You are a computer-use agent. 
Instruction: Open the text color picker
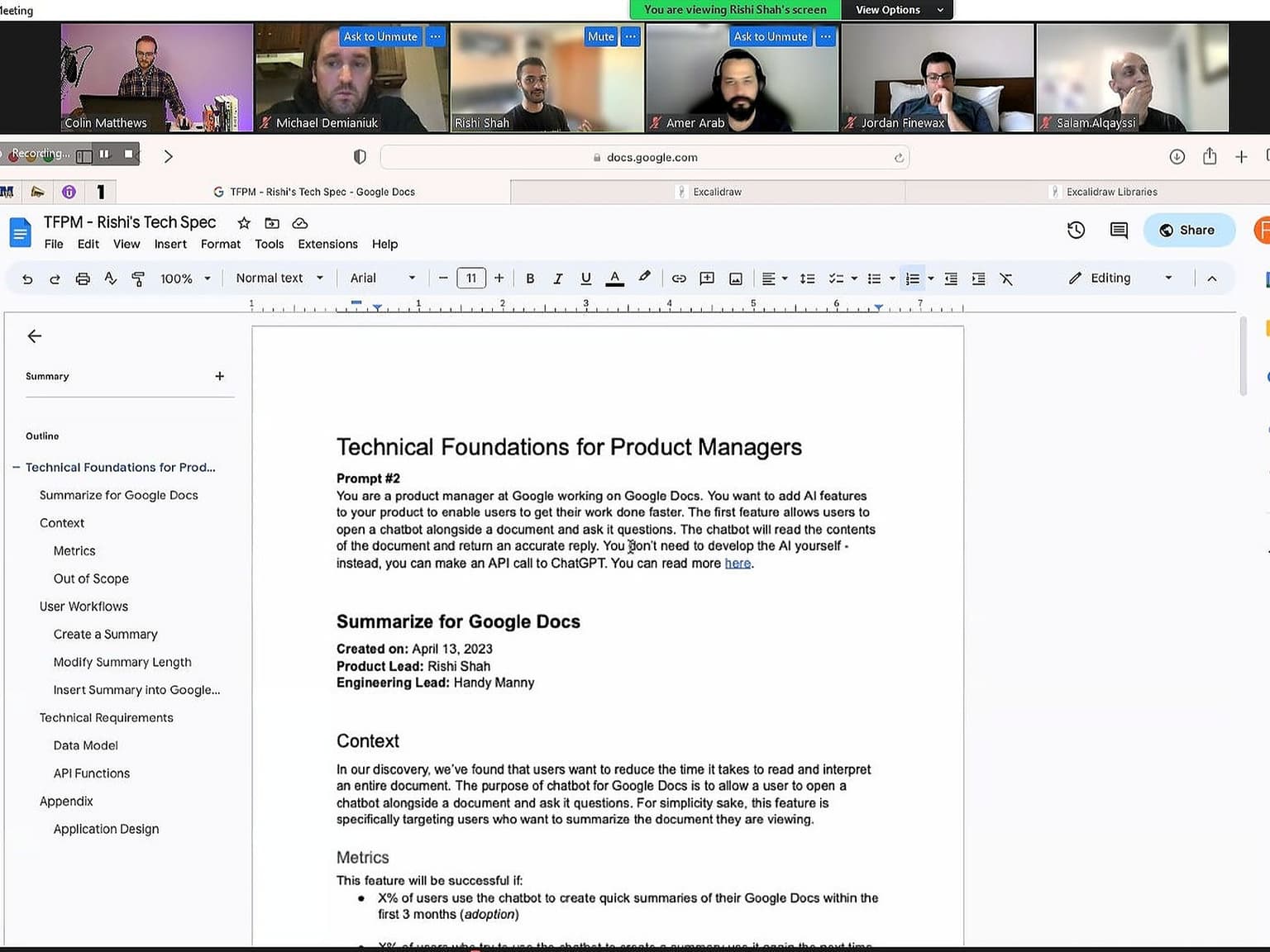coord(614,278)
